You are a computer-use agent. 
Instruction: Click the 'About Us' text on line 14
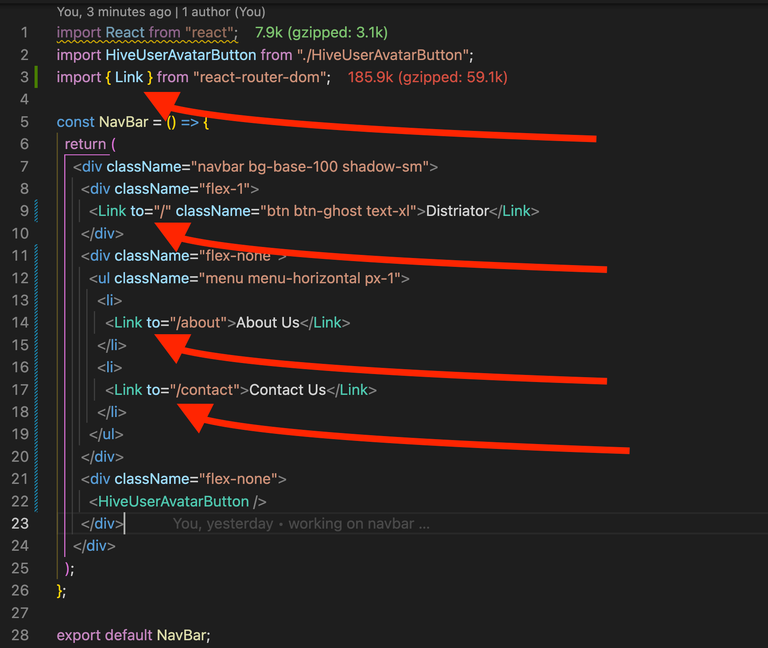point(267,323)
